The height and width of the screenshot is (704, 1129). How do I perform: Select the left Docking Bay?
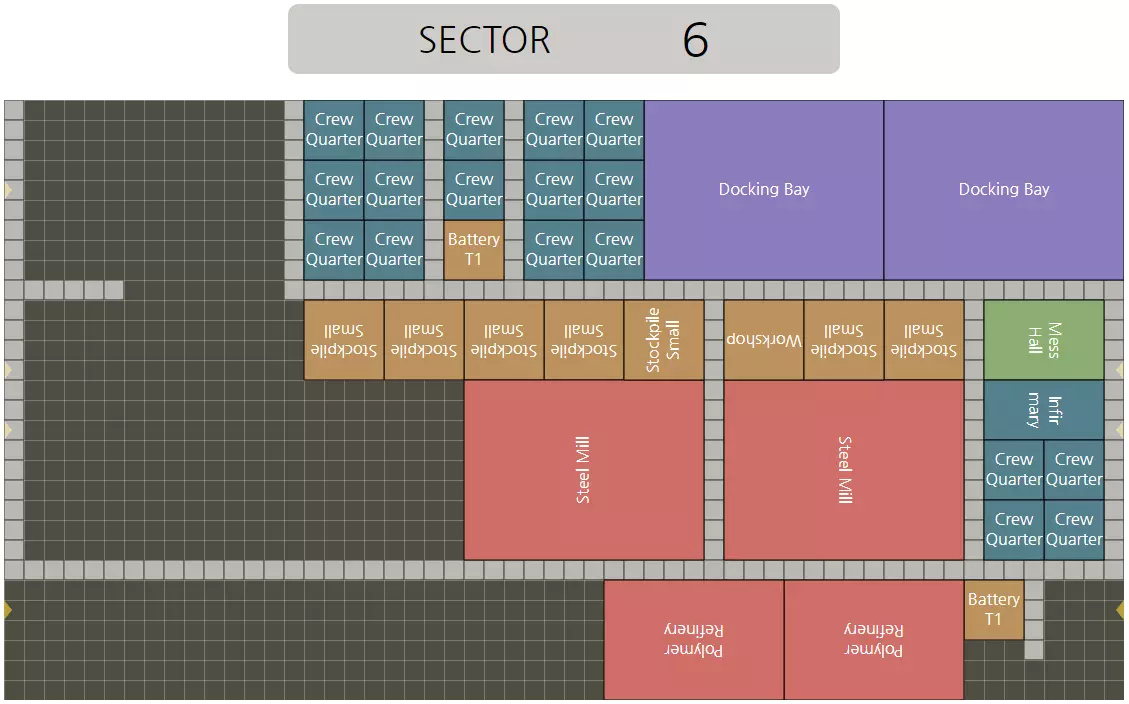pyautogui.click(x=764, y=189)
